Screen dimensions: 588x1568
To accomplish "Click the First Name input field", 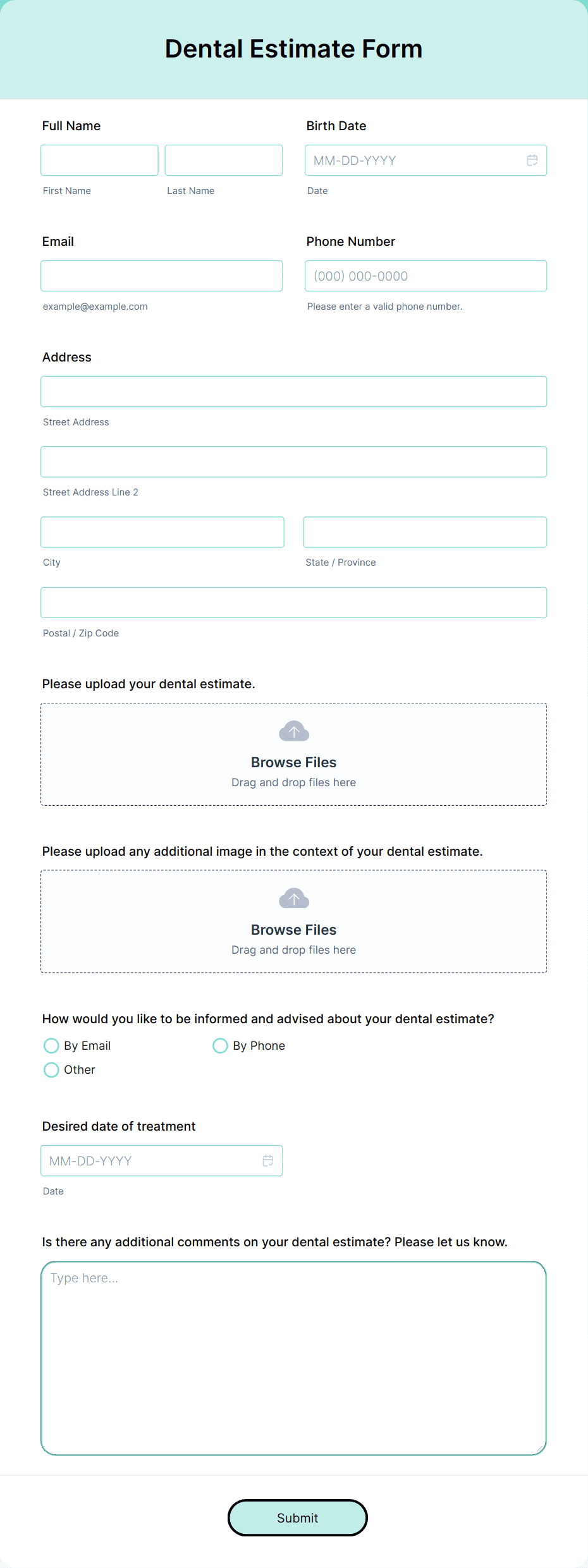I will click(99, 160).
